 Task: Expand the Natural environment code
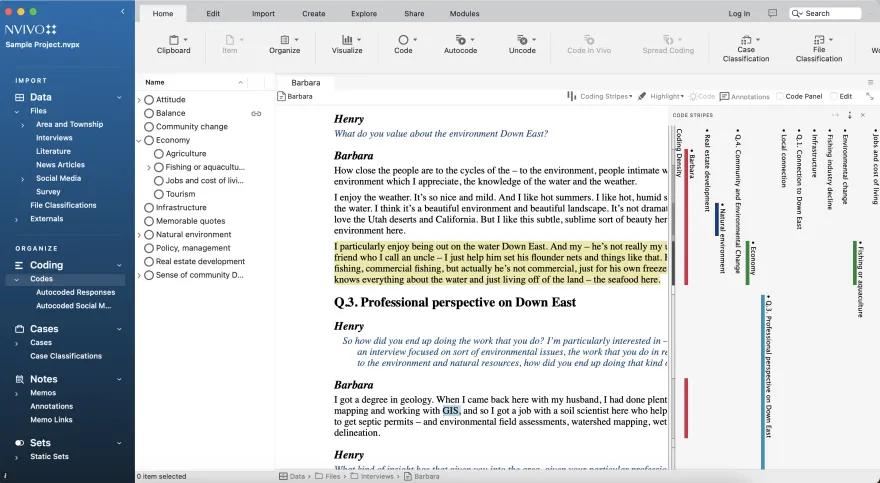tap(139, 234)
